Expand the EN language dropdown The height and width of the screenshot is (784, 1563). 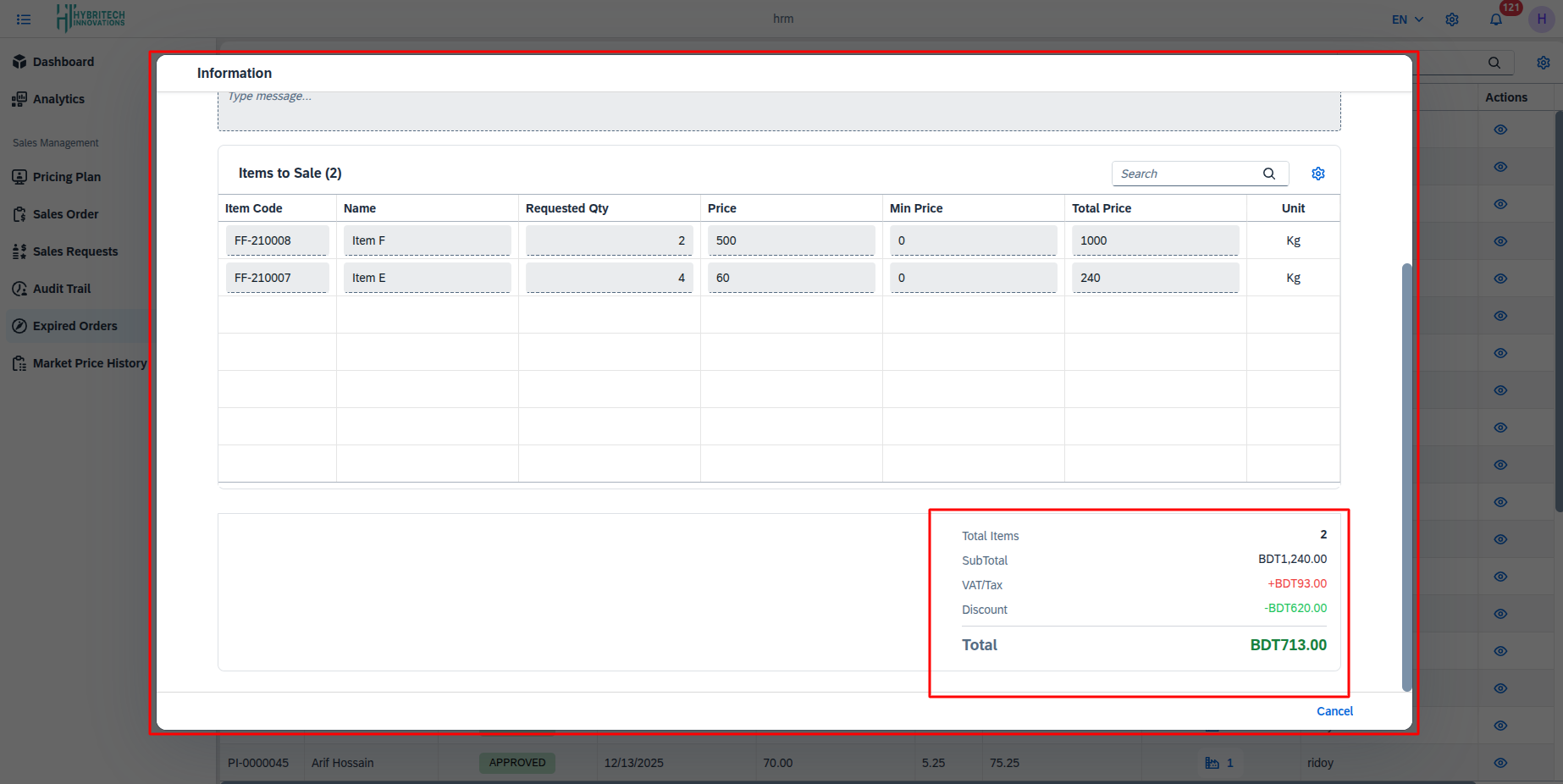(x=1407, y=19)
